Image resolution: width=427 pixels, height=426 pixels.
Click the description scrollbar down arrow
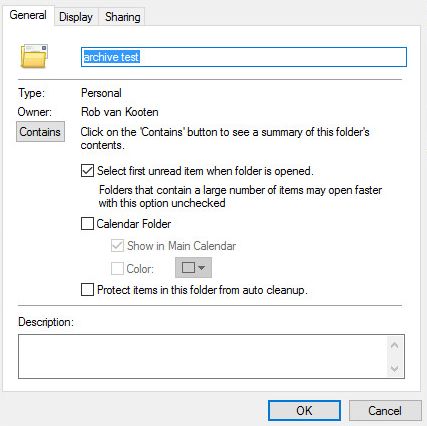(395, 369)
